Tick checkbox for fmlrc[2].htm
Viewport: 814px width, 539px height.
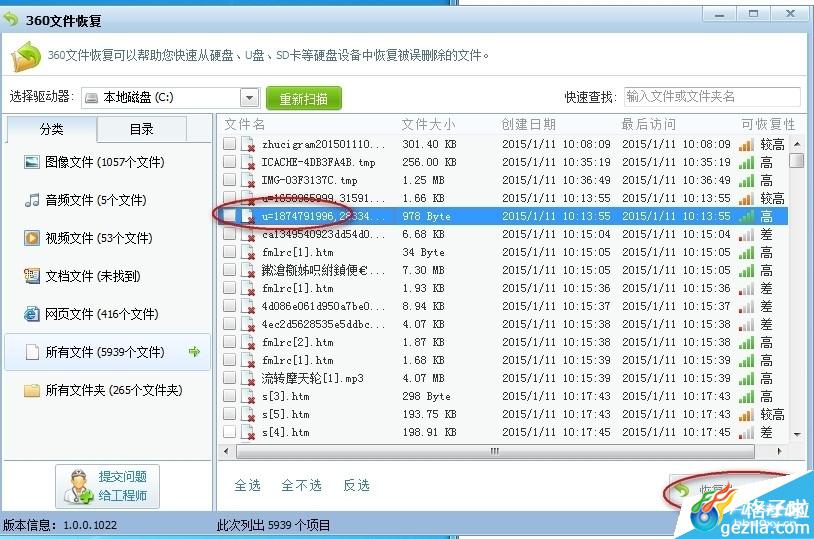(x=229, y=342)
